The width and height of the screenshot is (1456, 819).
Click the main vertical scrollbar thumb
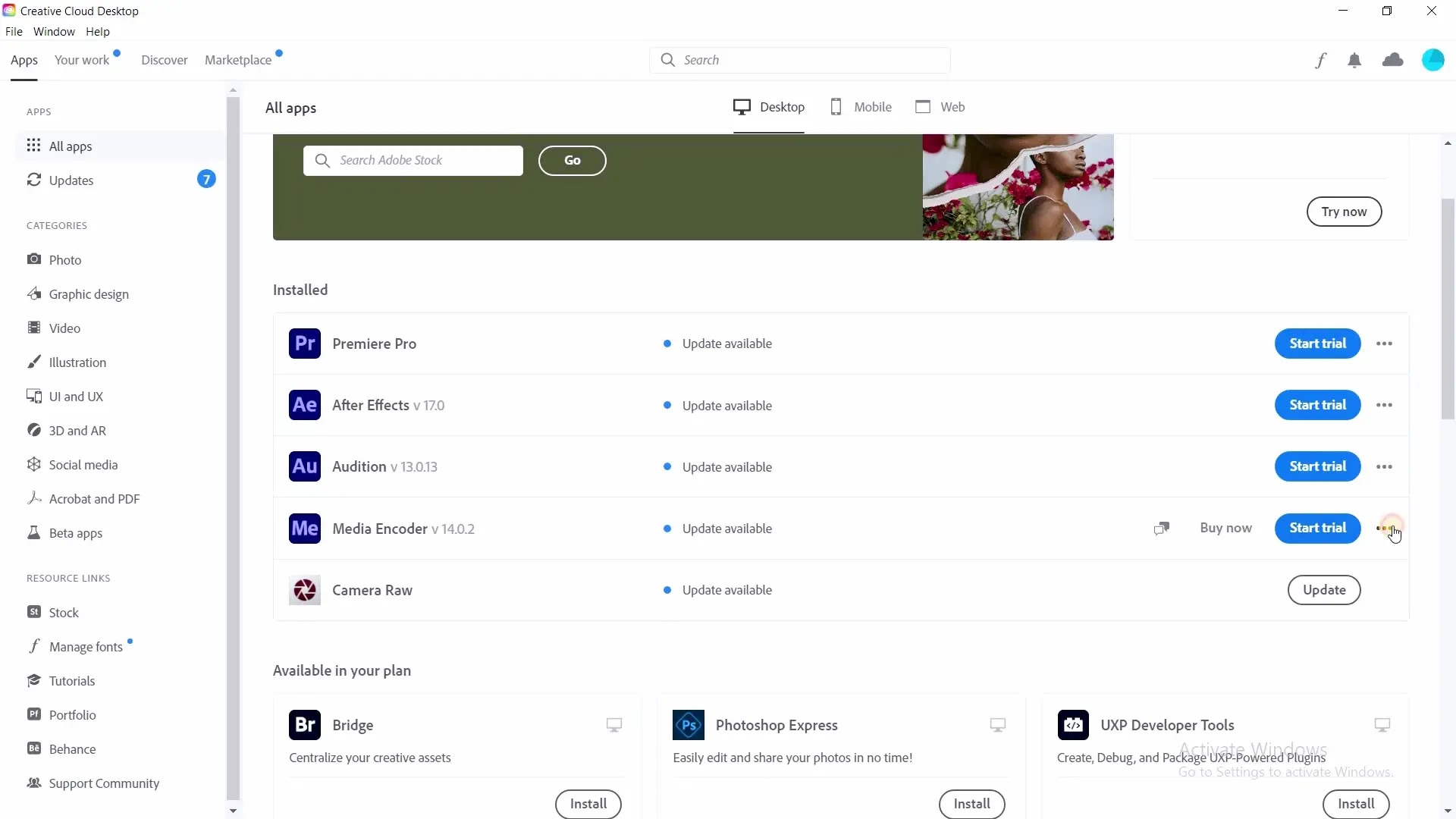coord(1448,307)
